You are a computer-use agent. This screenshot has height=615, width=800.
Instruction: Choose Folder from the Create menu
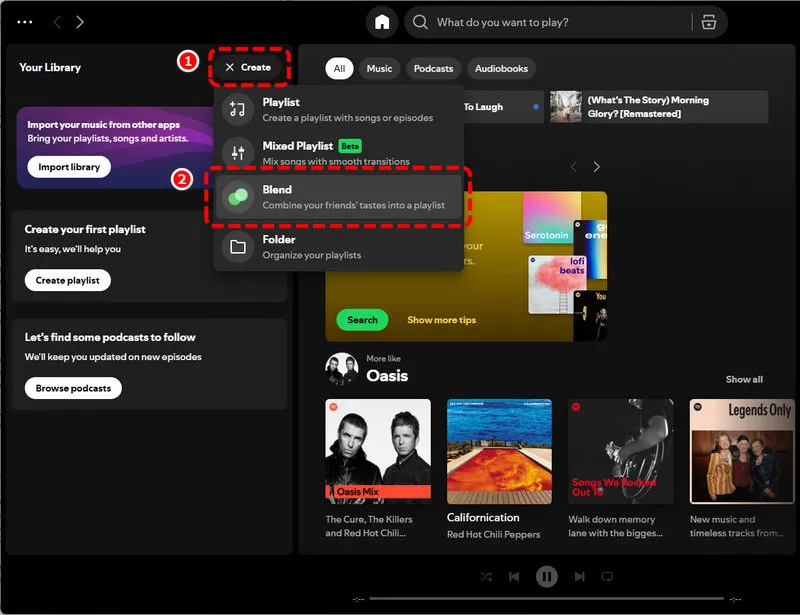(338, 247)
